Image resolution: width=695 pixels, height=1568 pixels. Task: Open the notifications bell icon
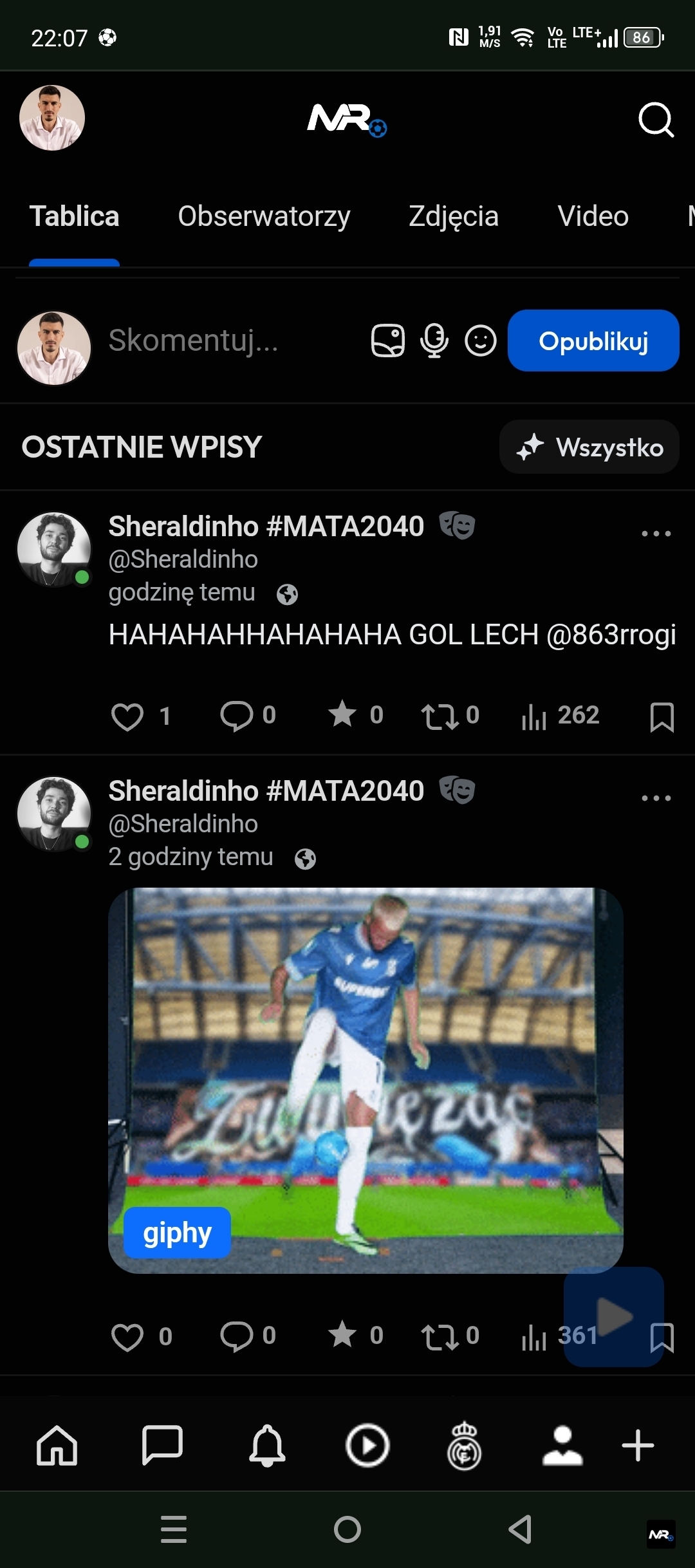(267, 1446)
